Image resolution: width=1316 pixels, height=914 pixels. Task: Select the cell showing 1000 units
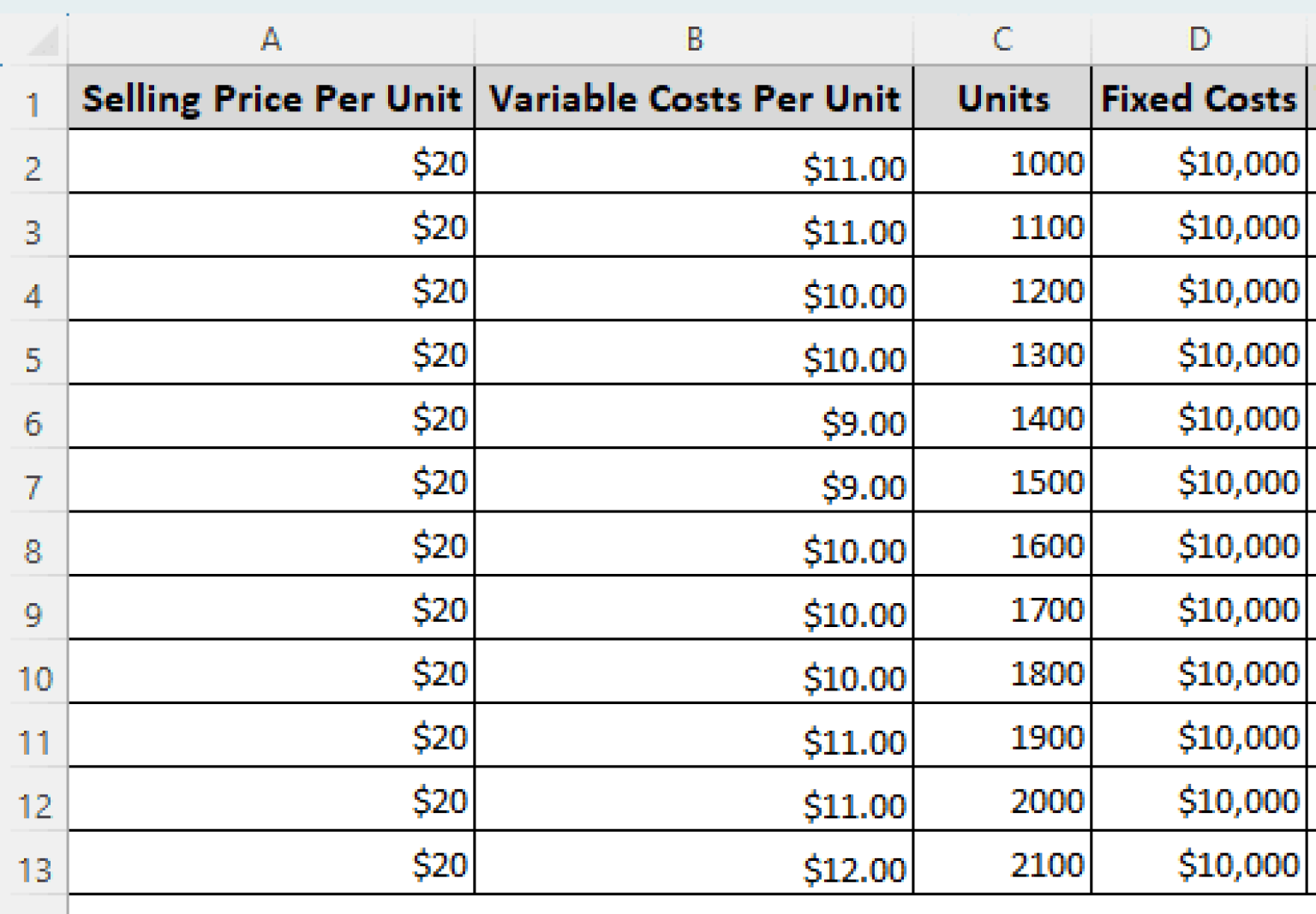click(x=1002, y=163)
